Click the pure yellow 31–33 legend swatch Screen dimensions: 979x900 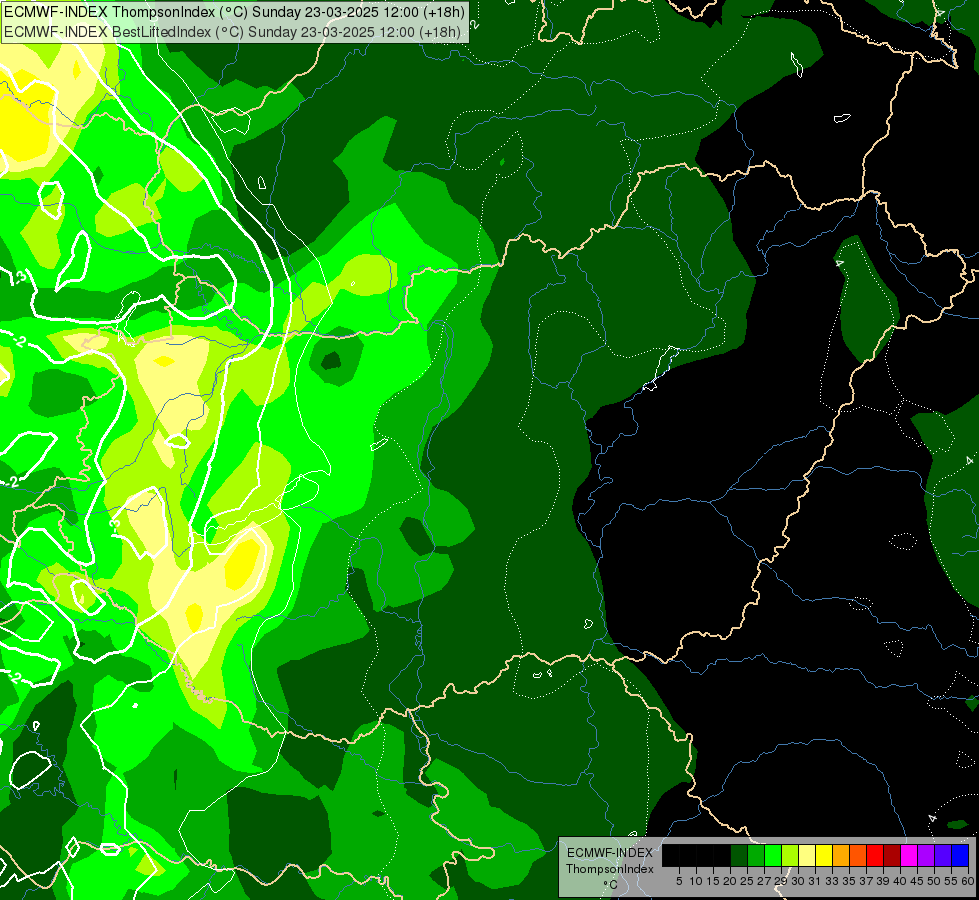click(824, 855)
